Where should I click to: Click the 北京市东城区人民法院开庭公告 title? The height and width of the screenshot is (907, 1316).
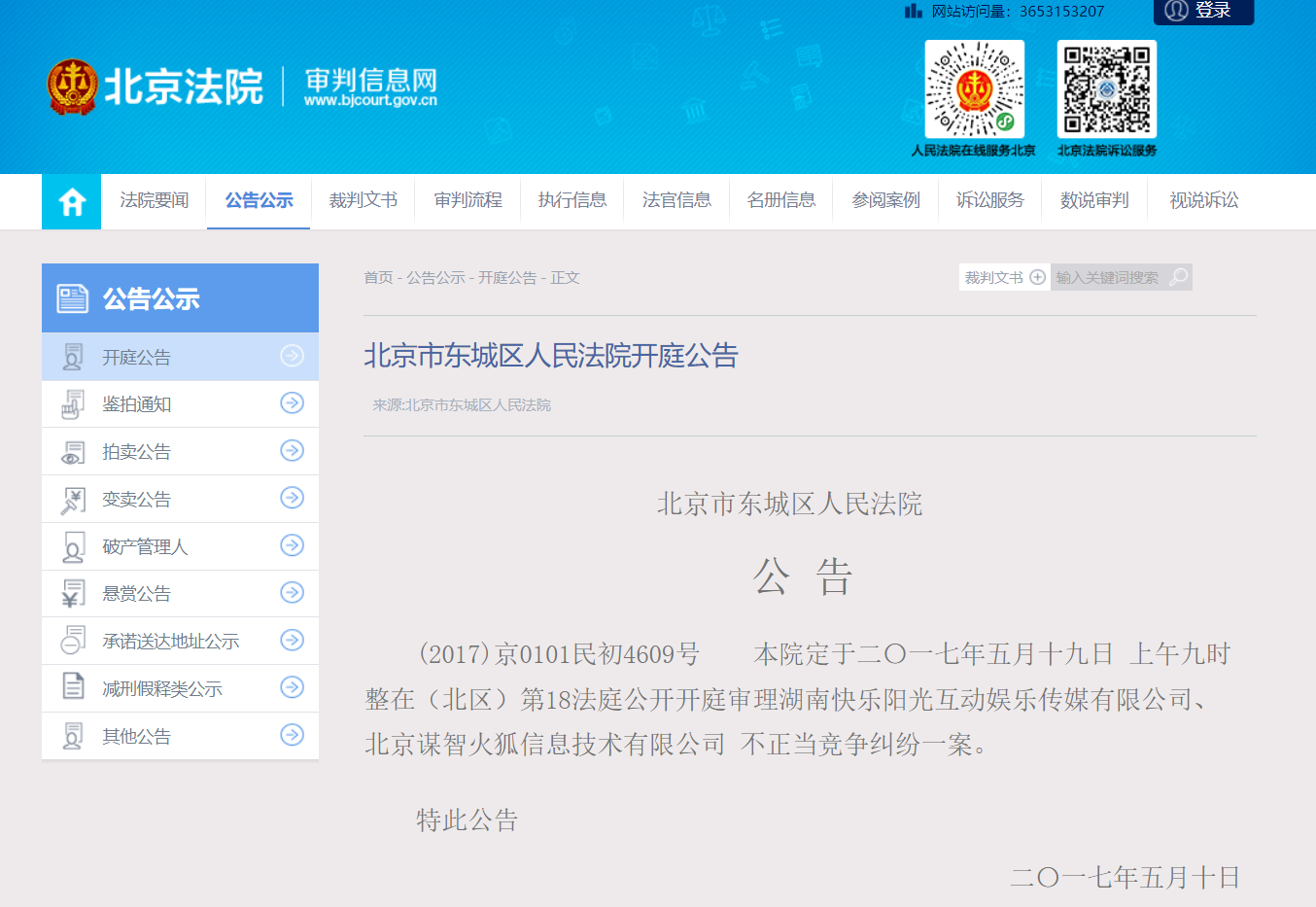click(x=551, y=356)
